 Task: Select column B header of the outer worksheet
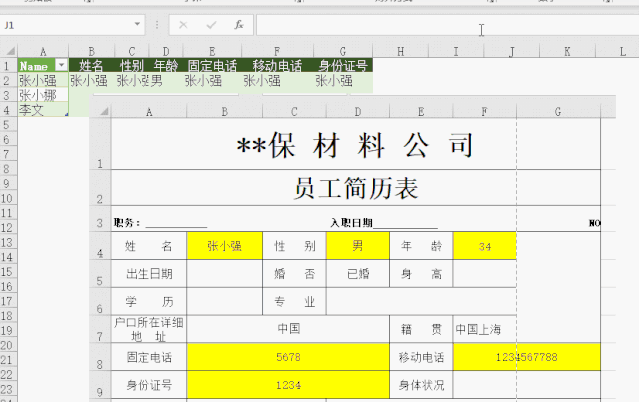[92, 51]
